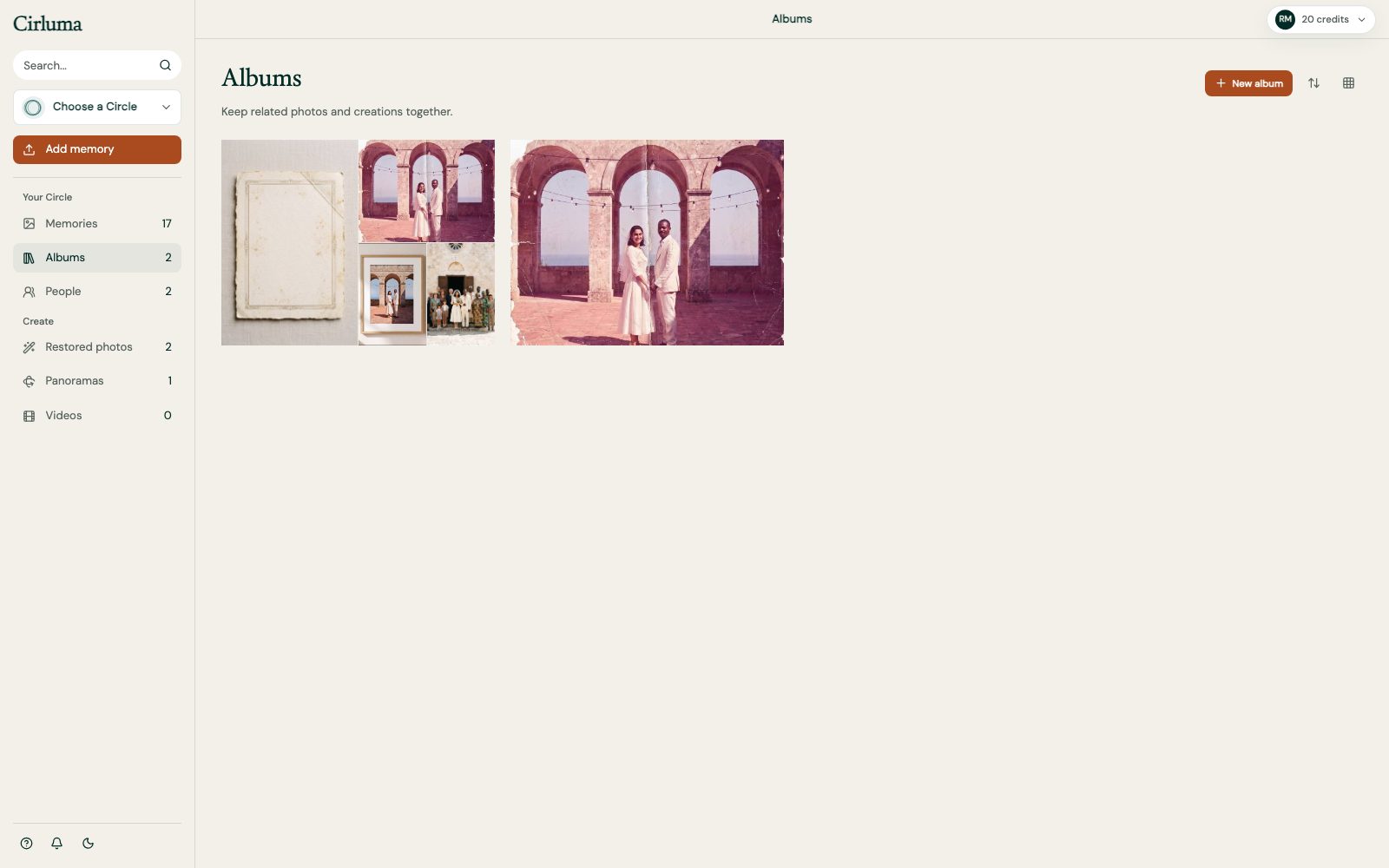Open the second album with couple photo

647,242
